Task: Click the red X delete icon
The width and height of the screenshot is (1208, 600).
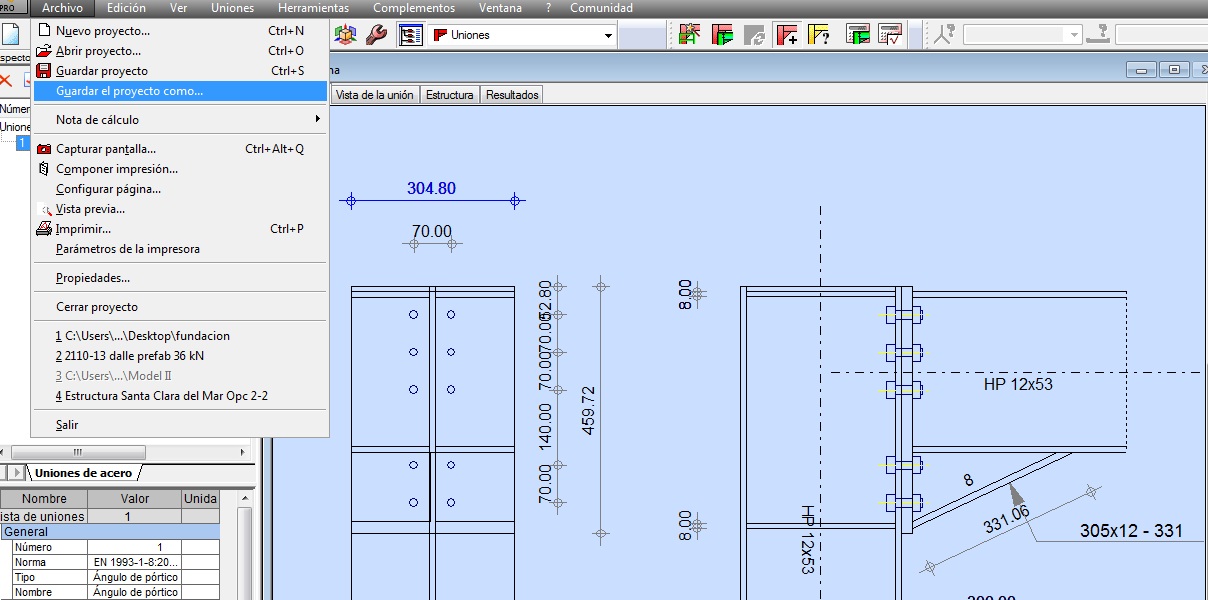Action: (x=6, y=81)
